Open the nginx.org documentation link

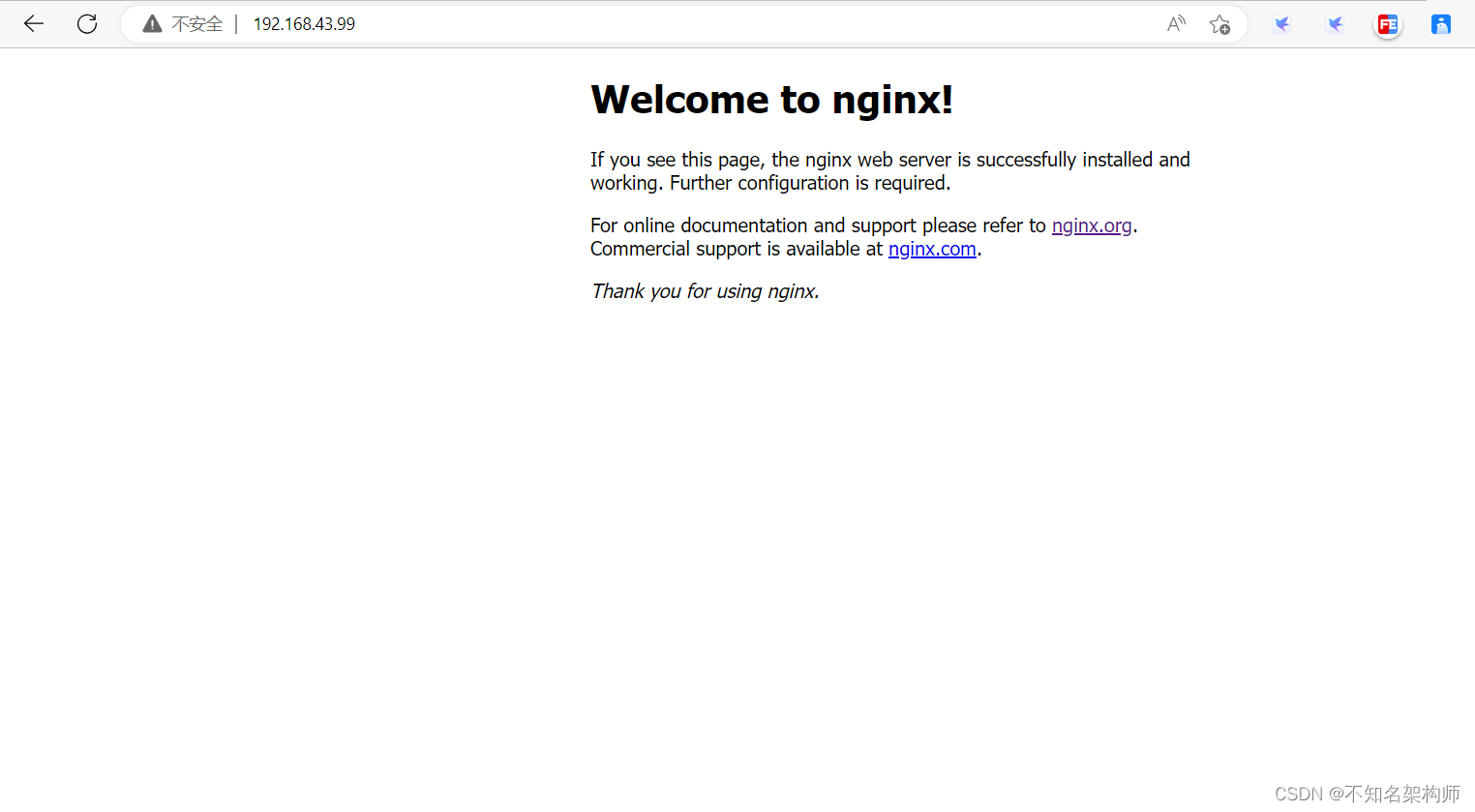pyautogui.click(x=1092, y=226)
